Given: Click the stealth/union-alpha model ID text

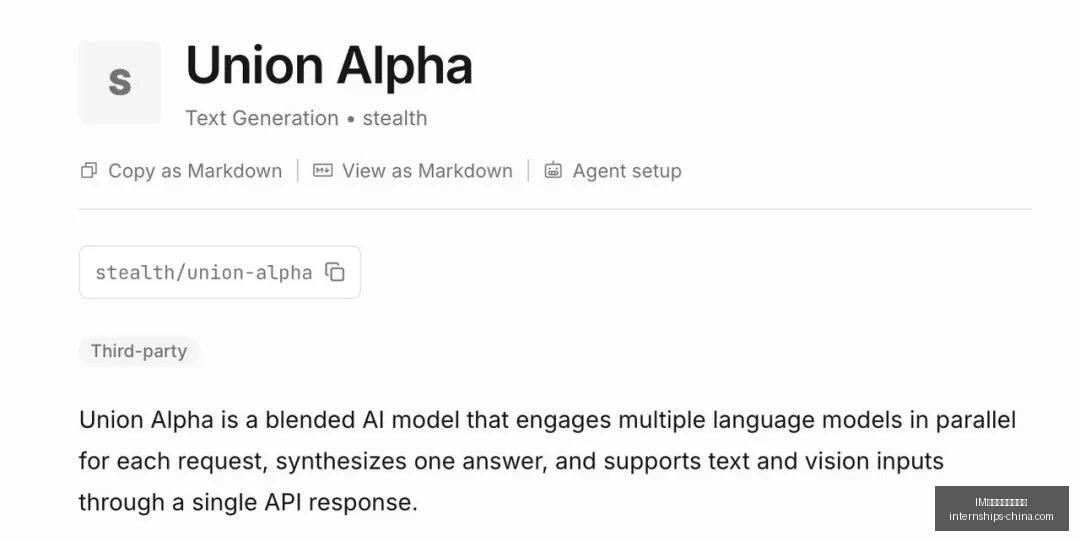Looking at the screenshot, I should [204, 273].
